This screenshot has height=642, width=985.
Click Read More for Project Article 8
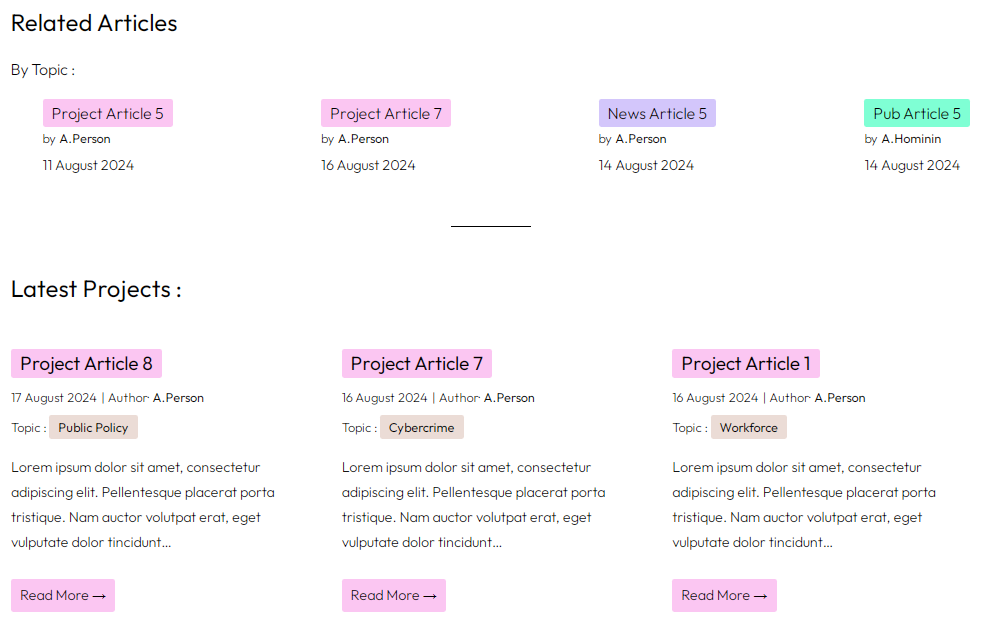tap(63, 596)
